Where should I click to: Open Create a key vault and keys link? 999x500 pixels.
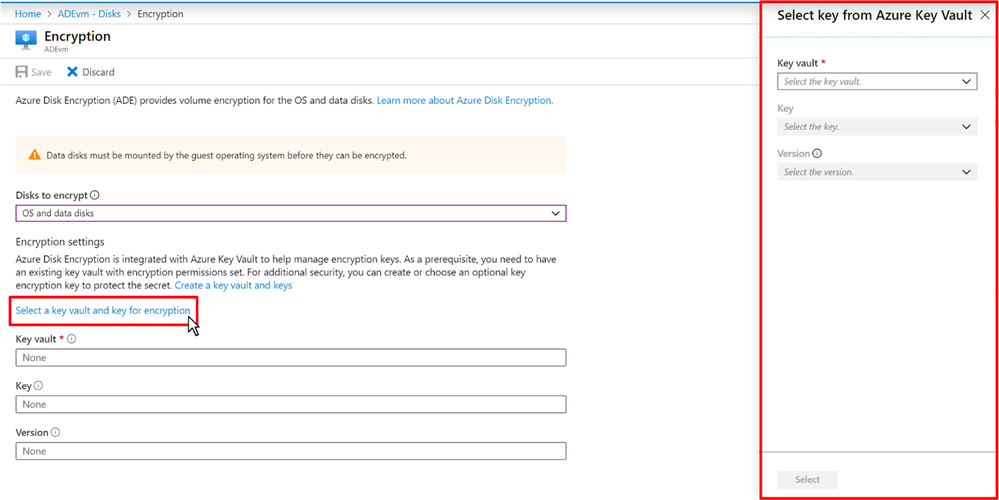(x=234, y=285)
